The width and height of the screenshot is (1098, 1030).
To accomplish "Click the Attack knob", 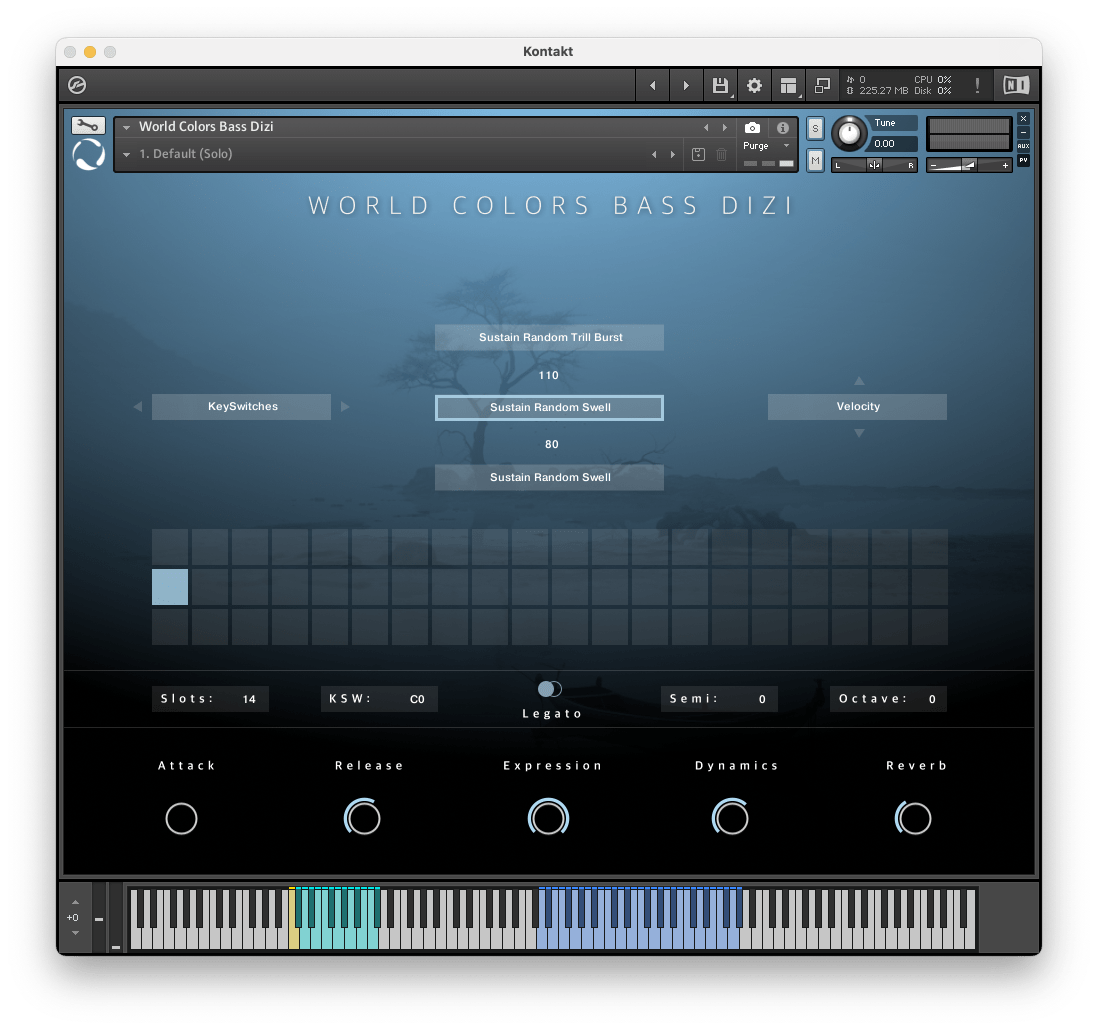I will click(181, 819).
